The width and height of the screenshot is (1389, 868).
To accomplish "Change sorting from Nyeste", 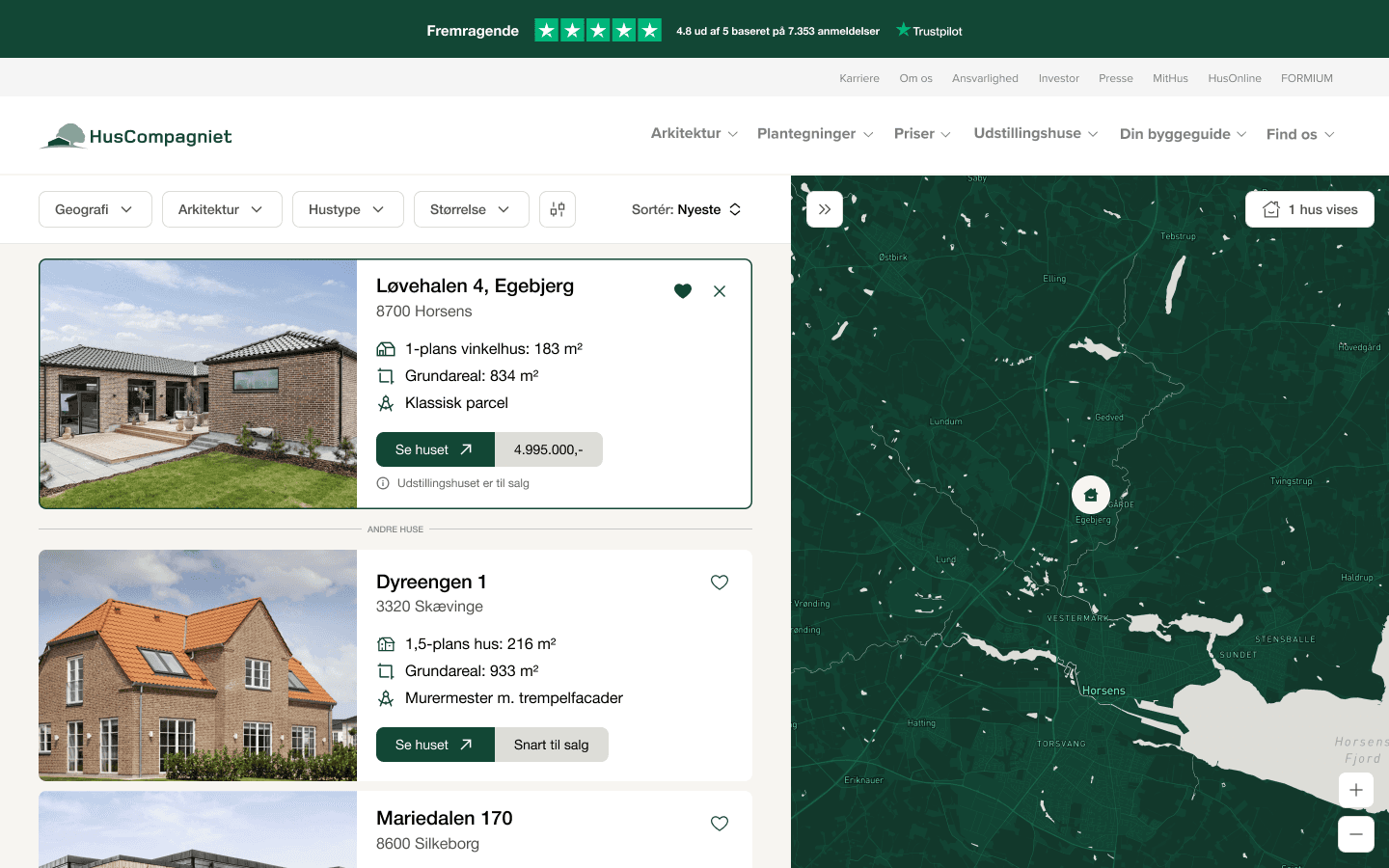I will click(687, 209).
